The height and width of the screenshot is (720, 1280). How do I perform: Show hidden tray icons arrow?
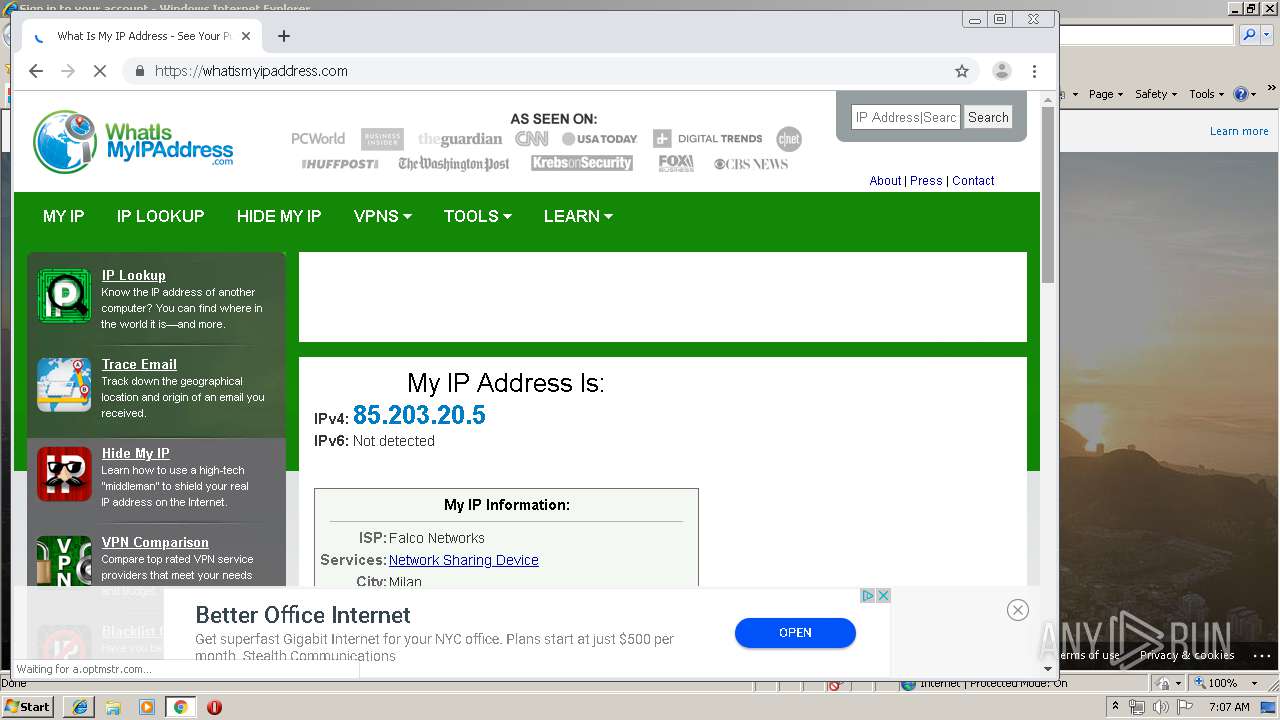(x=1115, y=707)
